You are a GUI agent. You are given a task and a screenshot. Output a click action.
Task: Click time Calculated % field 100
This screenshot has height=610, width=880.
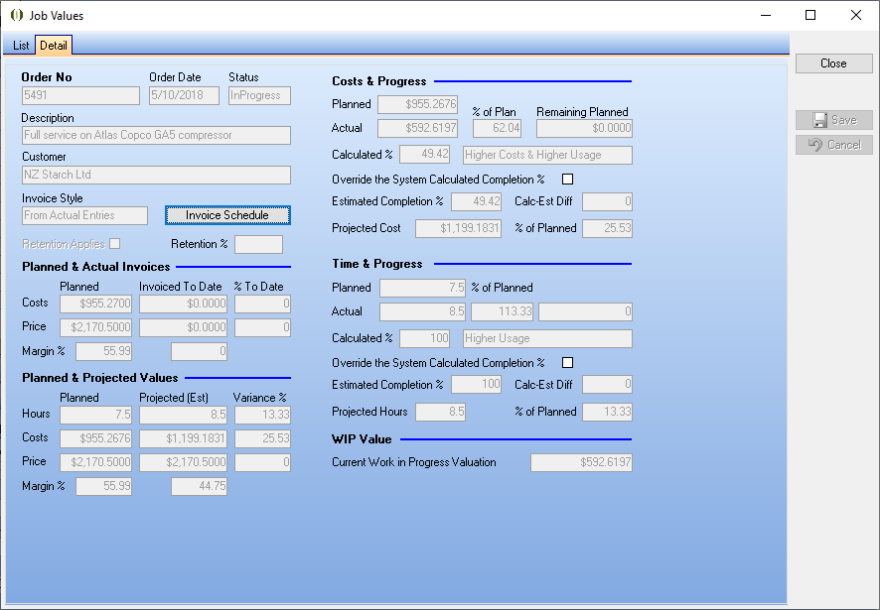coord(425,338)
